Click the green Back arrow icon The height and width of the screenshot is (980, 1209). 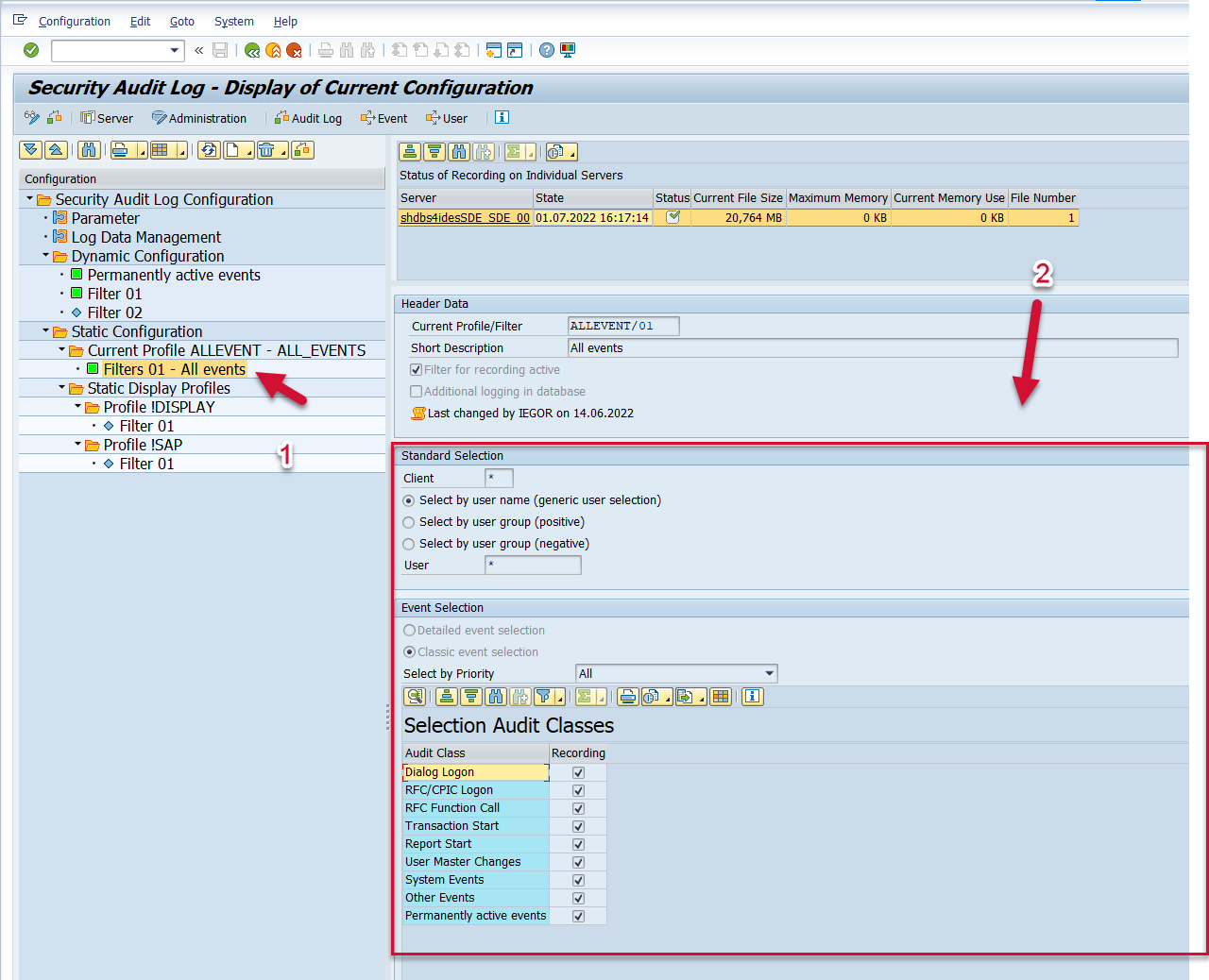252,50
